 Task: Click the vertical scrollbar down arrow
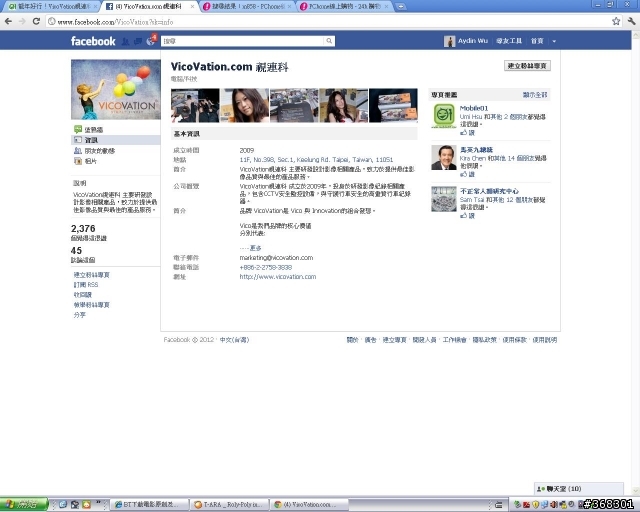pyautogui.click(x=636, y=491)
